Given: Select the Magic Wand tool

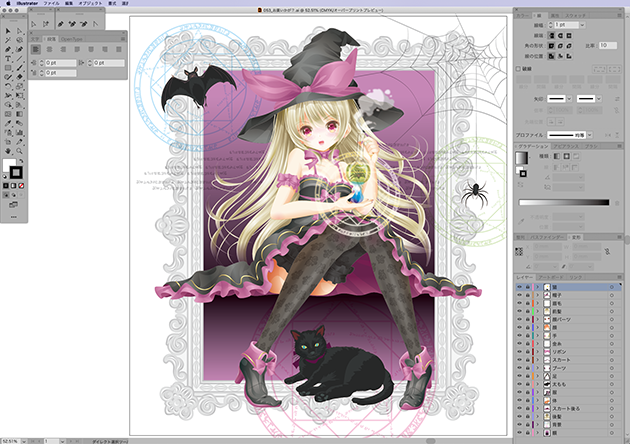Looking at the screenshot, I should point(8,40).
